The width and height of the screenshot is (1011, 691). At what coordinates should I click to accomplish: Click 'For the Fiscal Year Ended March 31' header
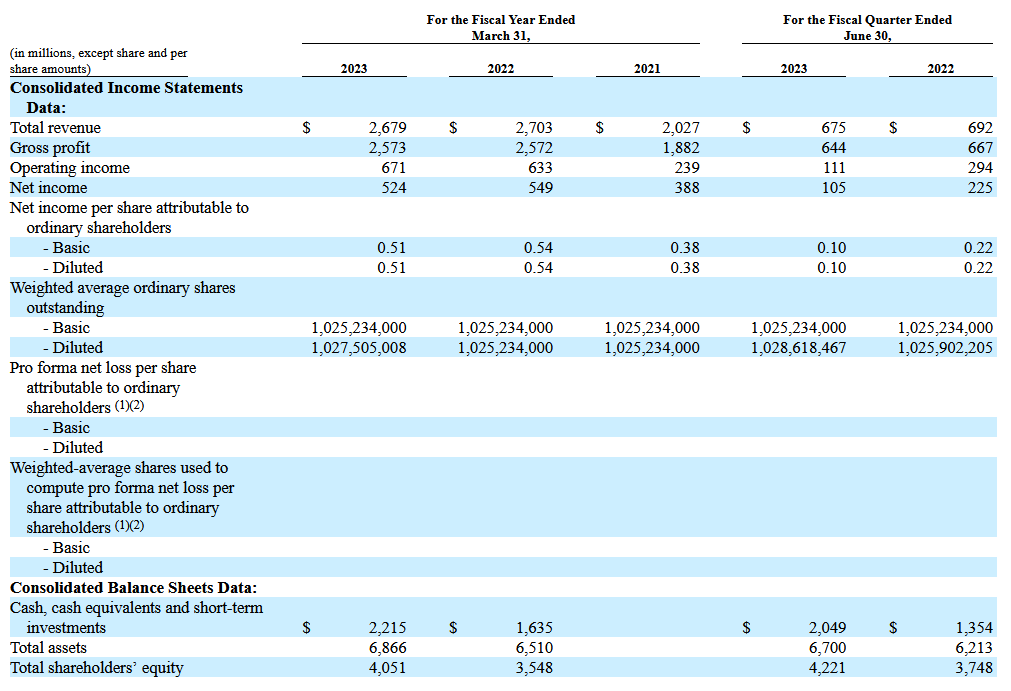point(501,28)
